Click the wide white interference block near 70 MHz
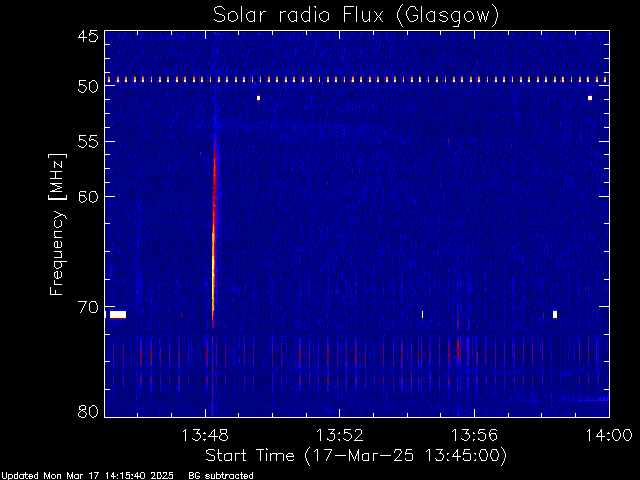This screenshot has height=480, width=640. click(x=118, y=315)
